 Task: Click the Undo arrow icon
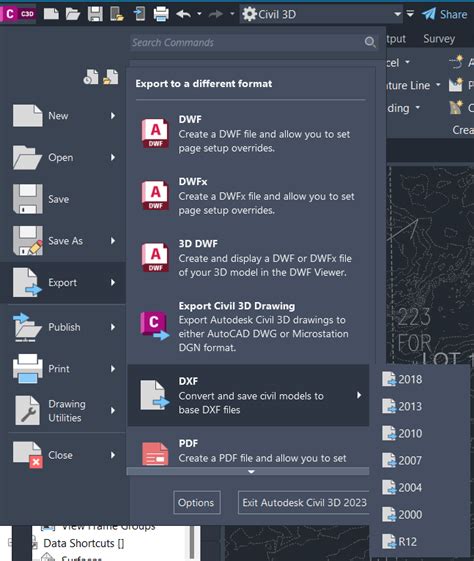pos(184,14)
